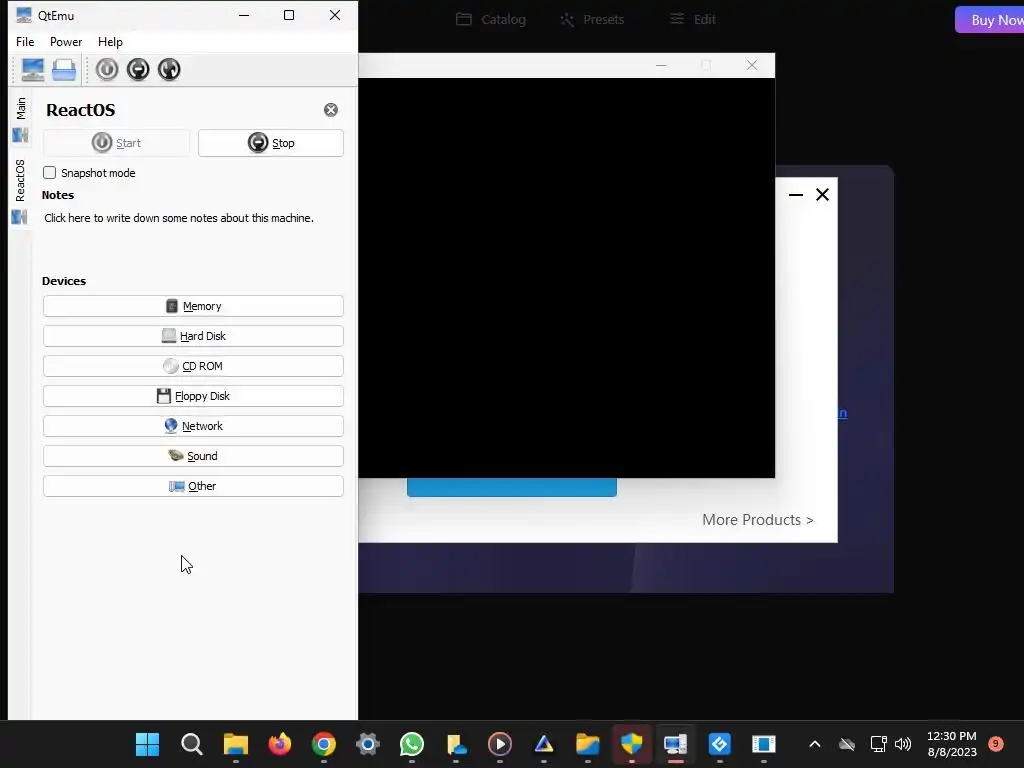This screenshot has width=1024, height=768.
Task: Click the Buy Now button
Action: [x=990, y=20]
